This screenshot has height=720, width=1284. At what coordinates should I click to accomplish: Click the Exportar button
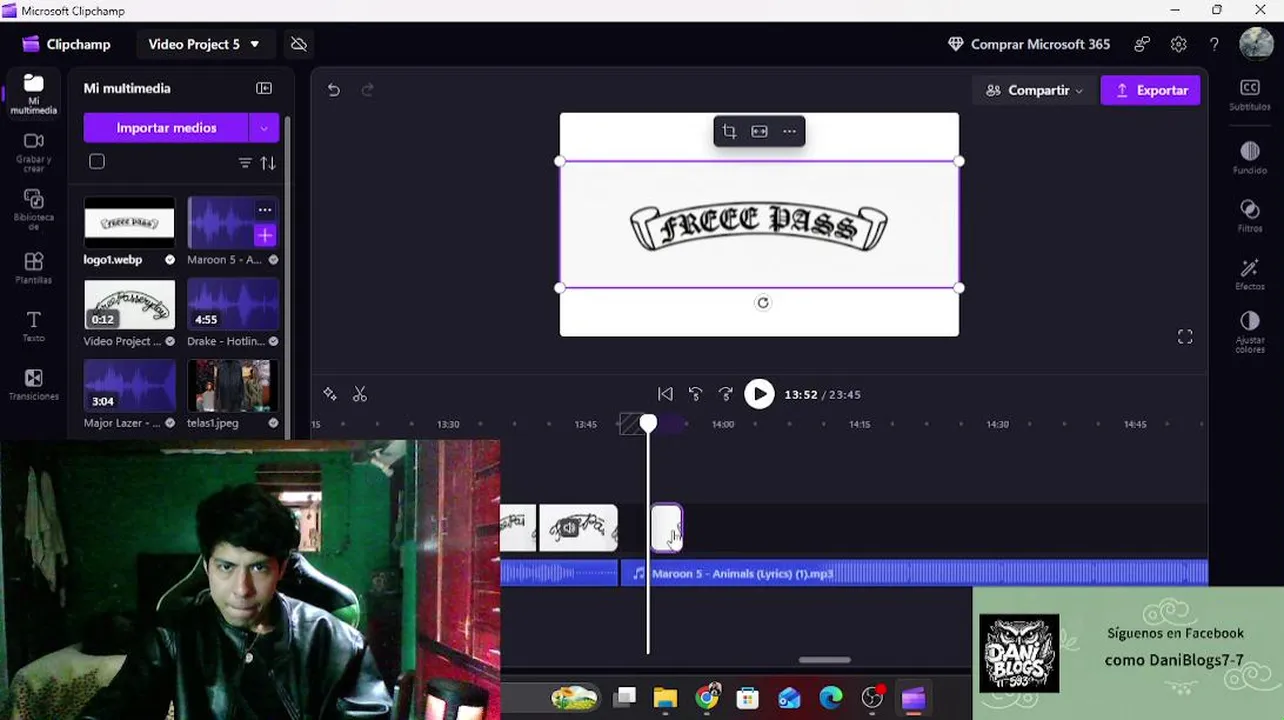(1151, 90)
